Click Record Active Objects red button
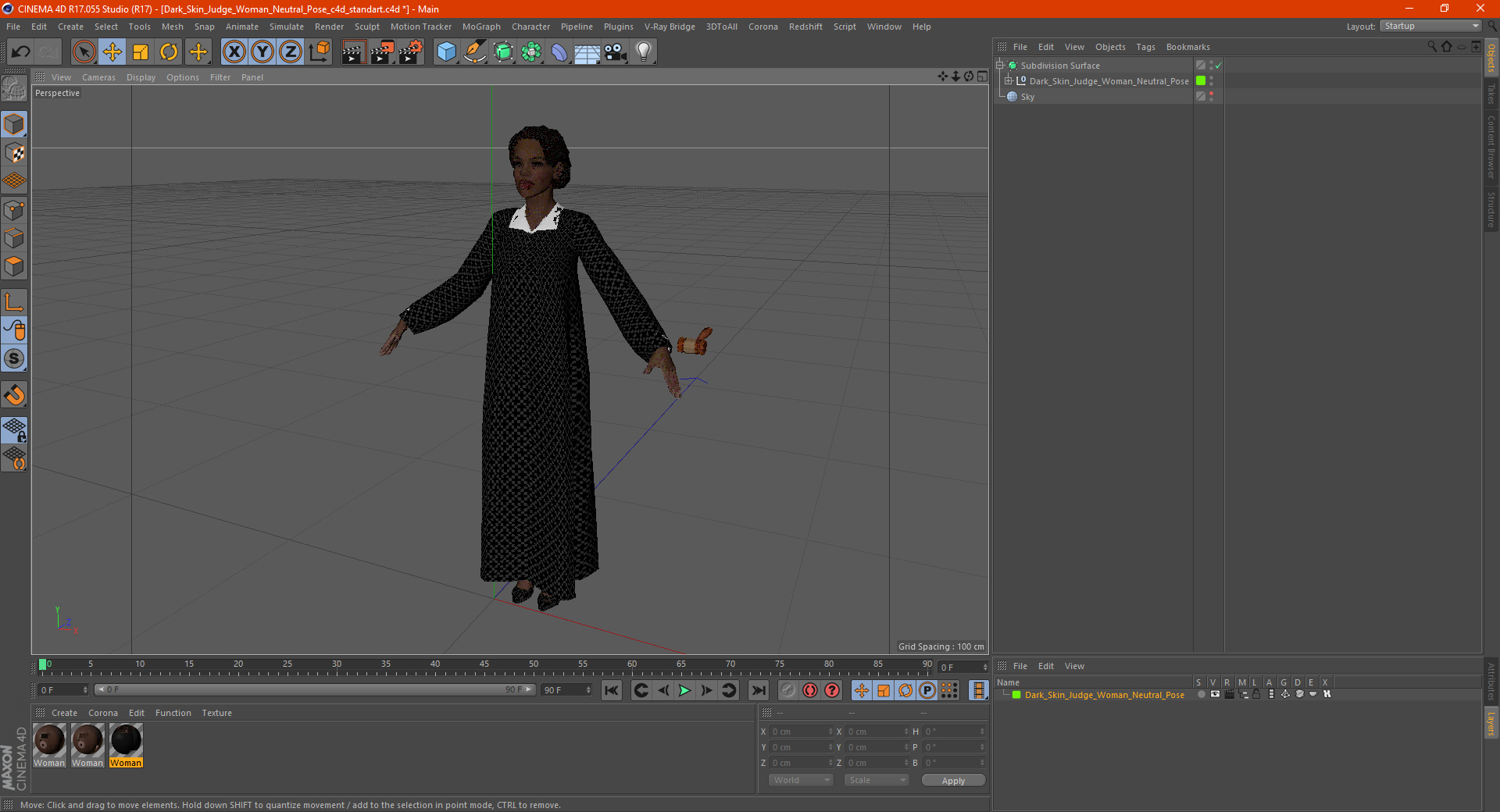This screenshot has height=812, width=1500. click(810, 690)
